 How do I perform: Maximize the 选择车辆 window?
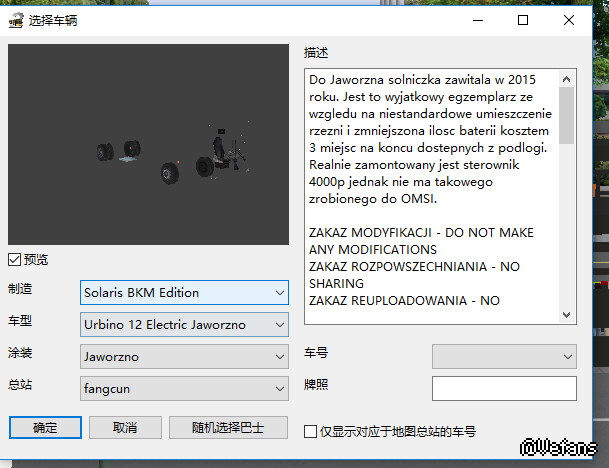click(x=523, y=20)
